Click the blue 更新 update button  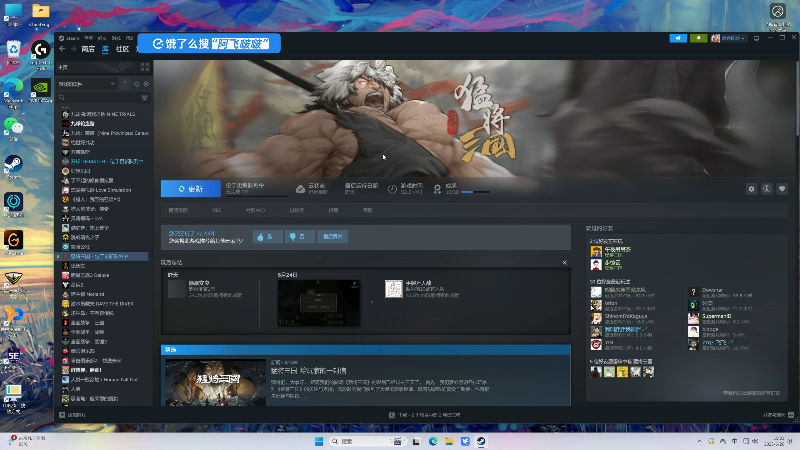click(x=191, y=189)
